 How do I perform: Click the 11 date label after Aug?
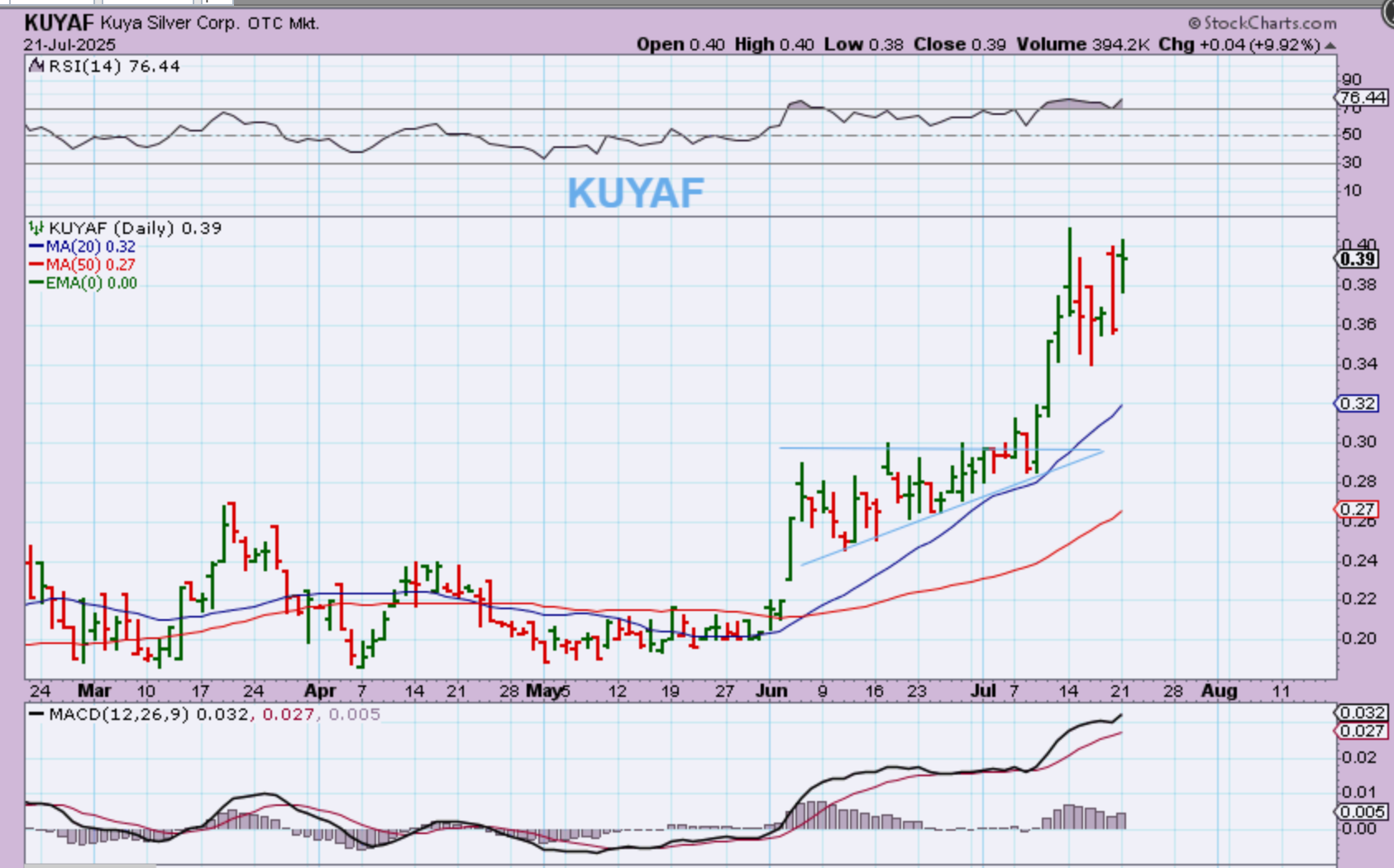[x=1281, y=691]
